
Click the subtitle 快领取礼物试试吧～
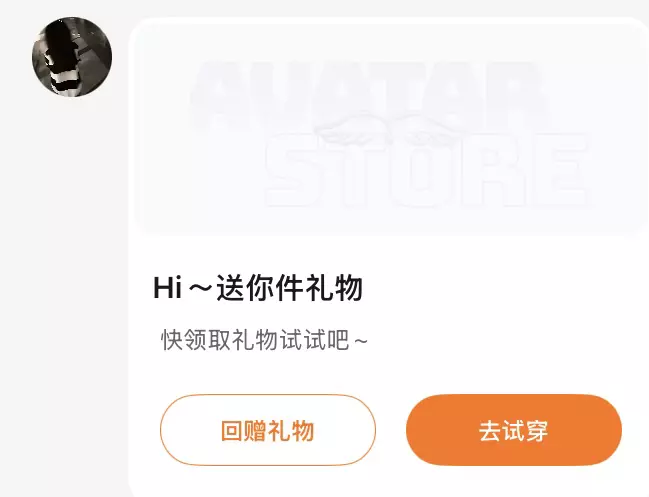(x=264, y=340)
